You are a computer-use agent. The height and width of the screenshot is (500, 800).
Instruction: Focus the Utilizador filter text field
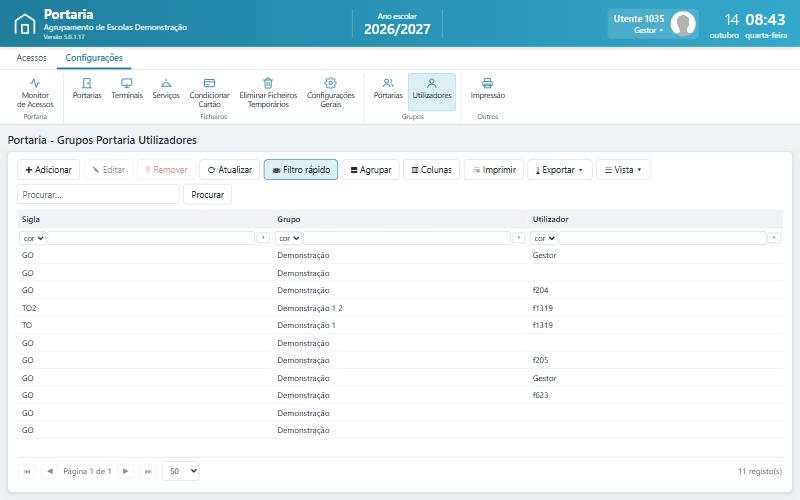tap(663, 238)
